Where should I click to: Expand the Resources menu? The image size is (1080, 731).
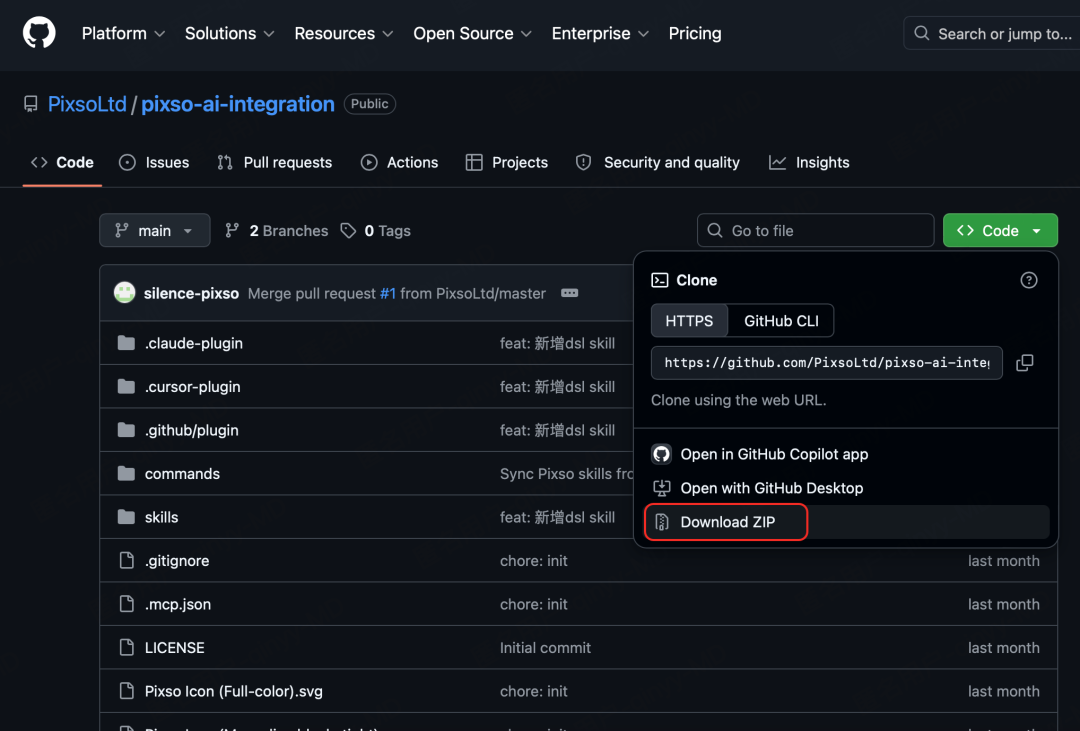pos(344,33)
